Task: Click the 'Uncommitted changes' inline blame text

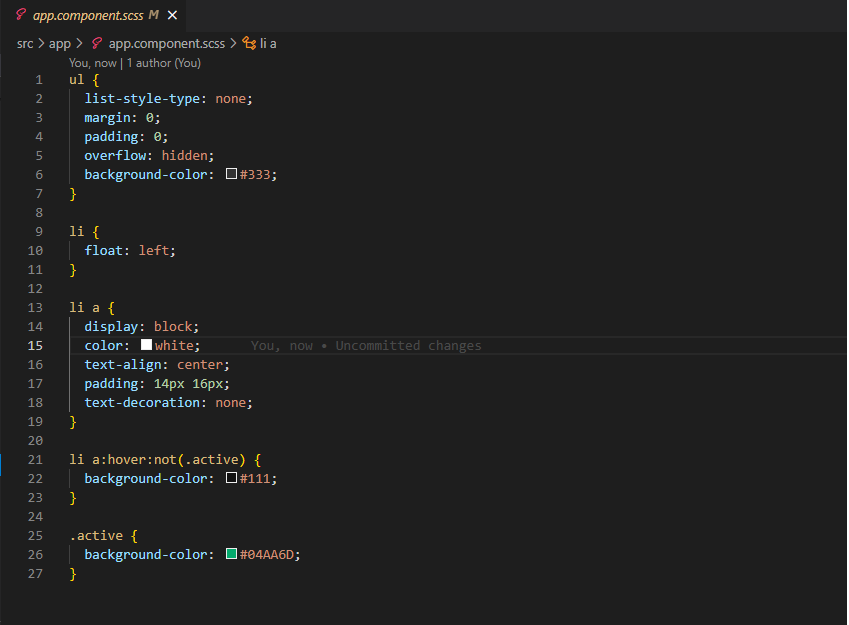Action: click(x=408, y=346)
